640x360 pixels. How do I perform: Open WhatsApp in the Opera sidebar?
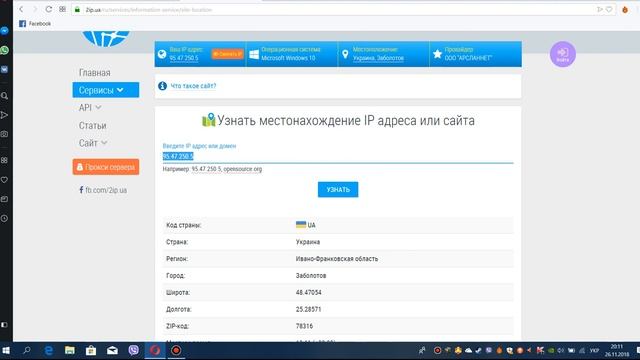point(4,50)
